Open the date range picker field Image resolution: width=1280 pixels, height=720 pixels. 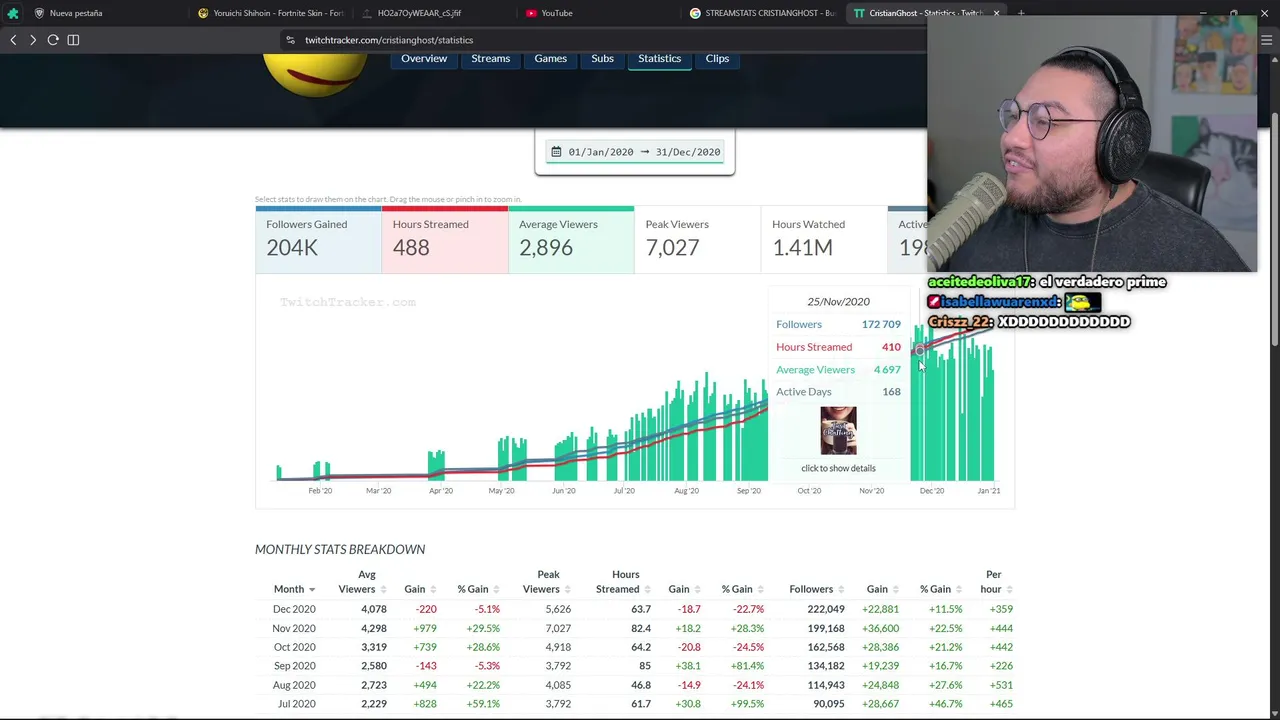635,152
